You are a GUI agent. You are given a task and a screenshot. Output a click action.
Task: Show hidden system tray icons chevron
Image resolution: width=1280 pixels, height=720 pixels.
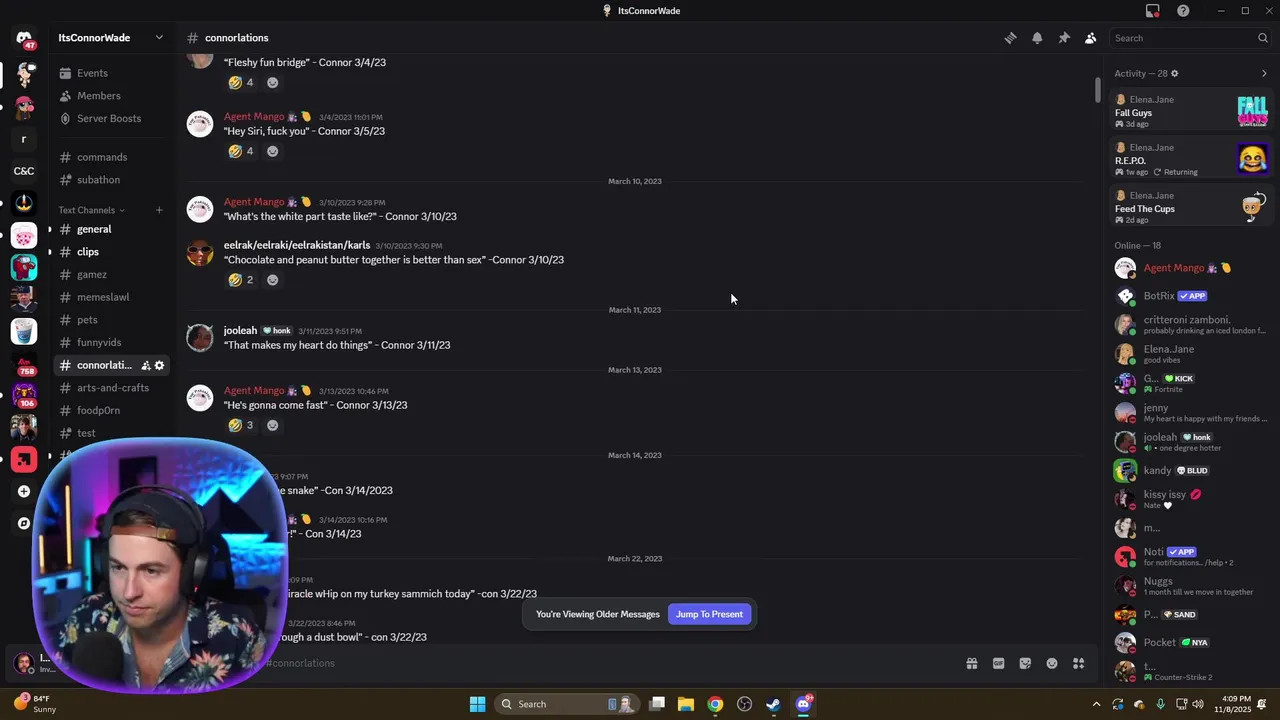(x=1096, y=704)
